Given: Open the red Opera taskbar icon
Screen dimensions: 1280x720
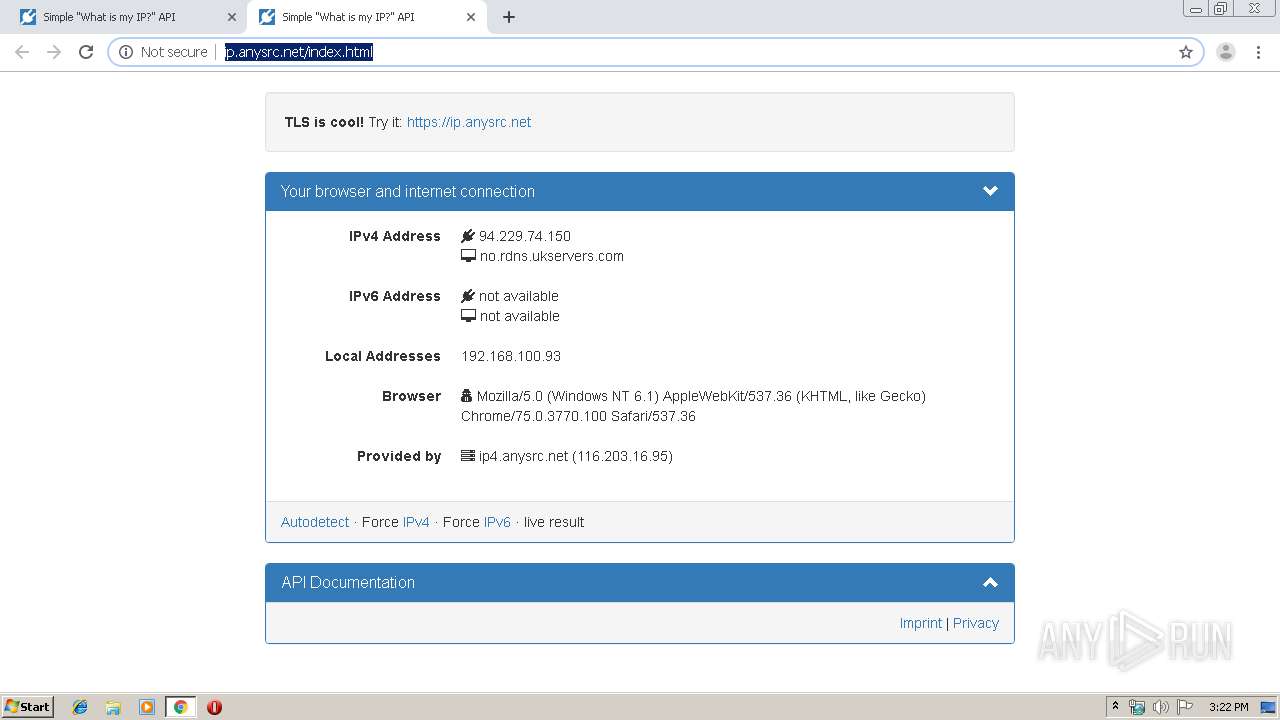Looking at the screenshot, I should click(214, 707).
